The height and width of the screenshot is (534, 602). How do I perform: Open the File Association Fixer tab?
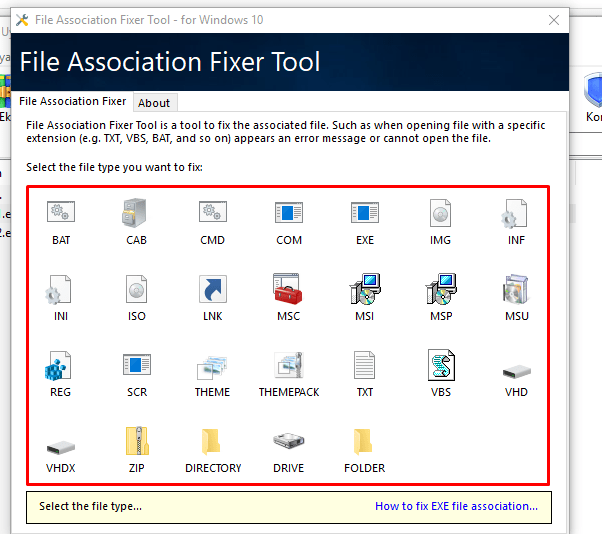click(73, 101)
